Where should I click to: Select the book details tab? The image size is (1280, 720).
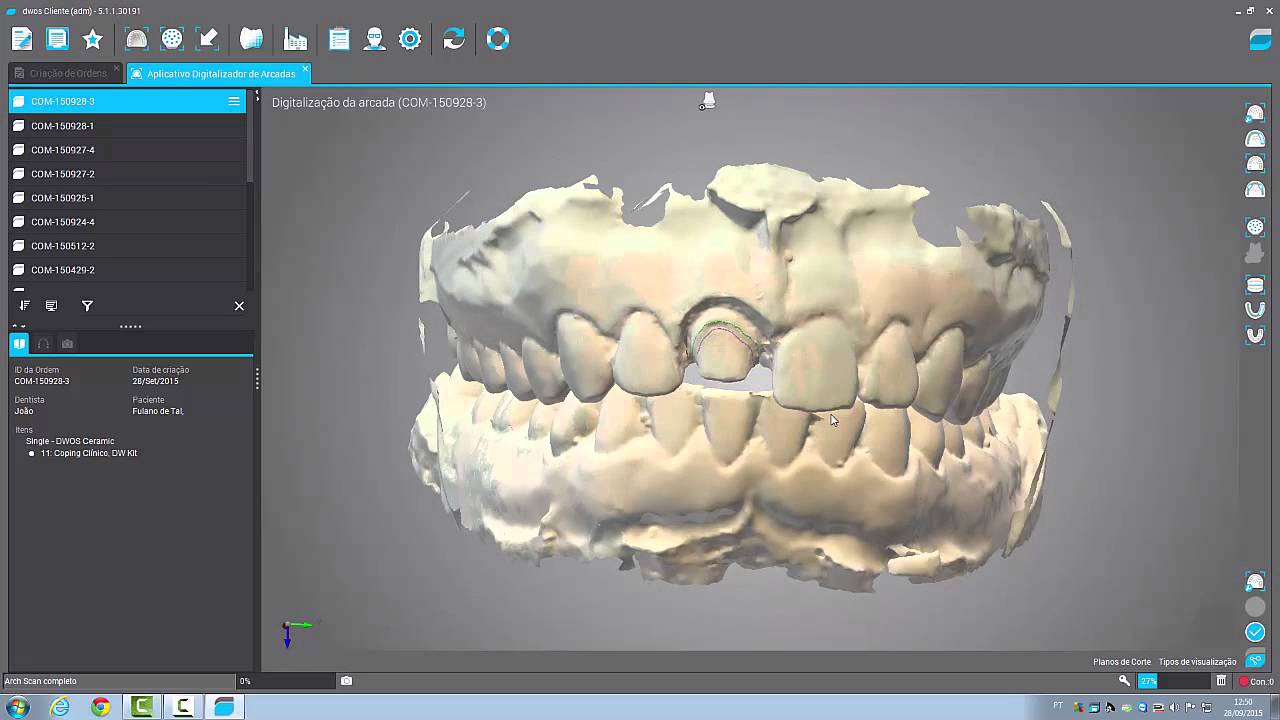pyautogui.click(x=19, y=344)
